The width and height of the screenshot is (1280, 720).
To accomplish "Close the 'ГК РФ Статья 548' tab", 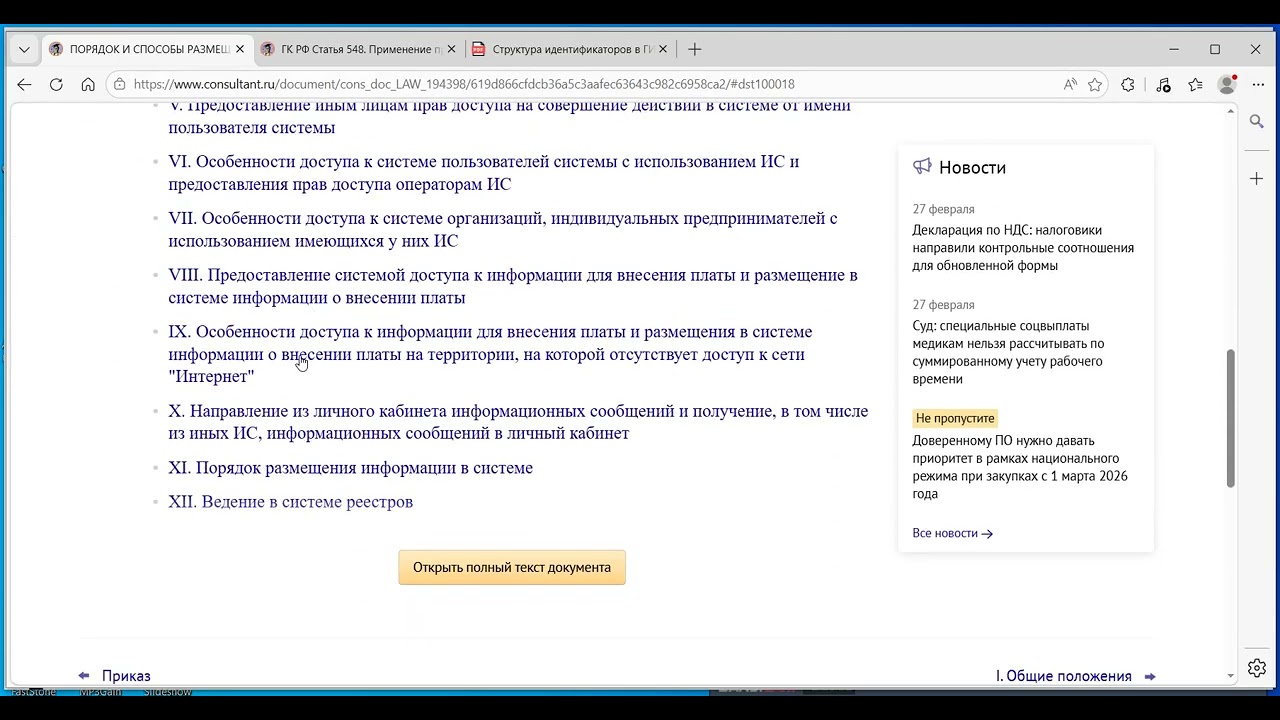I will tap(451, 49).
